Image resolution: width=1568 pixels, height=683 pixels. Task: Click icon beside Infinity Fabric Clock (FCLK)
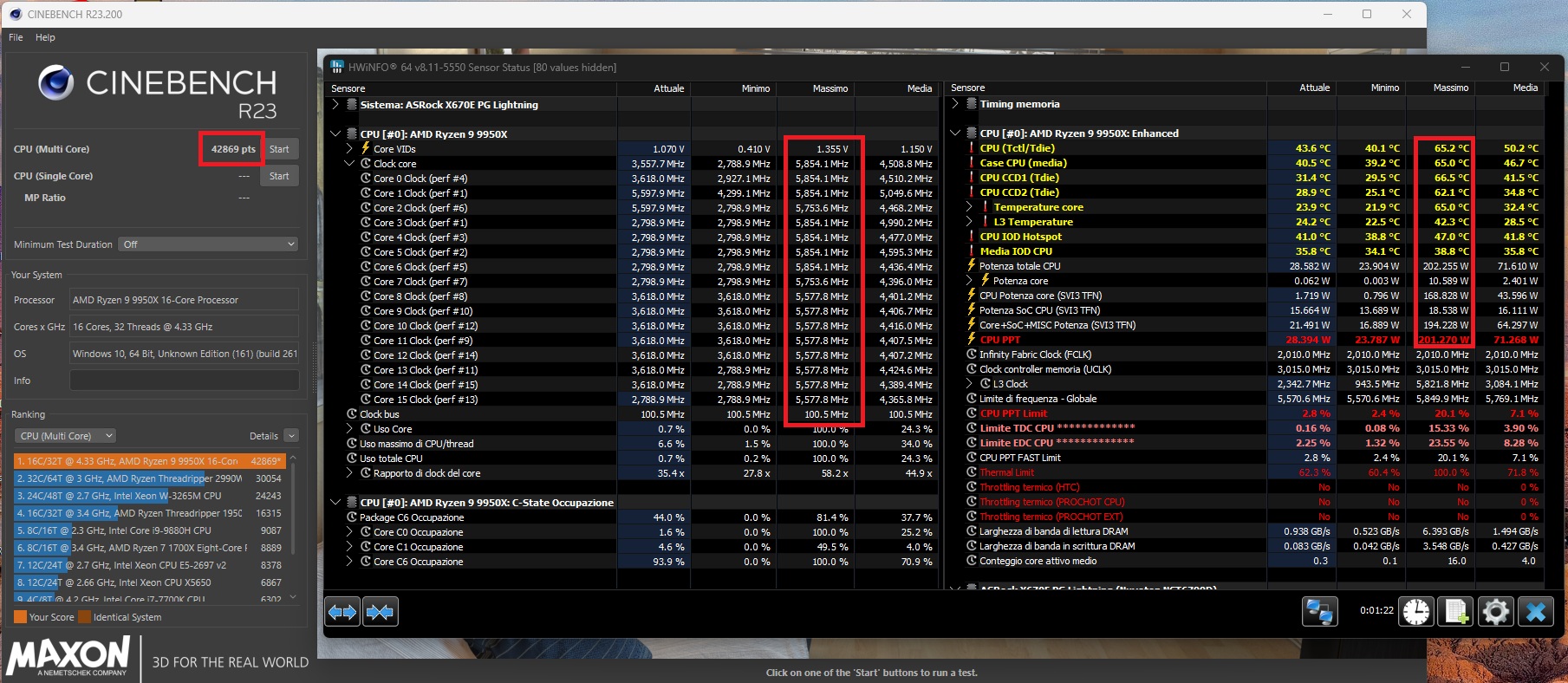pos(972,354)
